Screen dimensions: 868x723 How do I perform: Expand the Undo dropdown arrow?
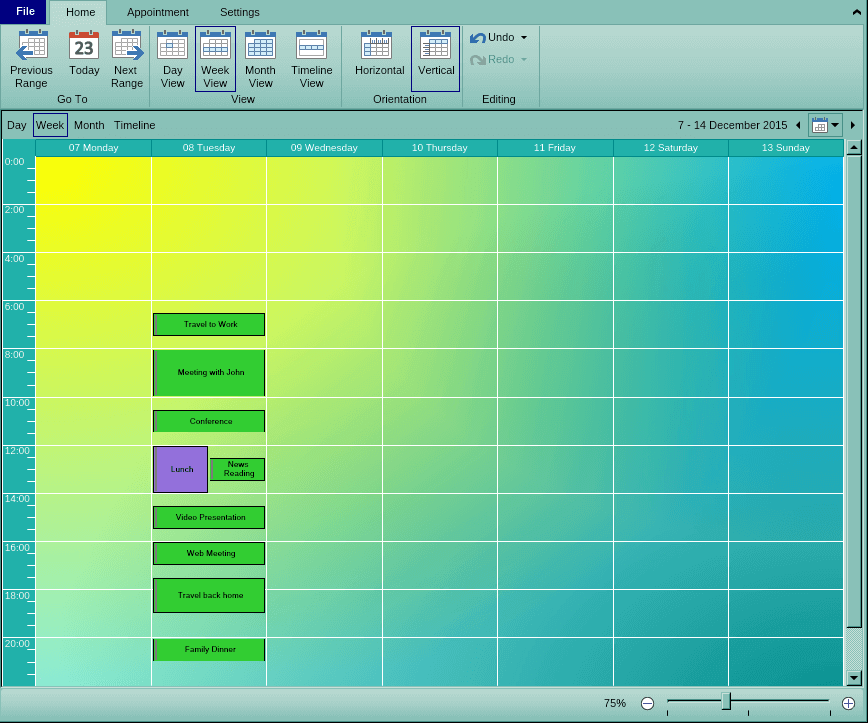(524, 38)
